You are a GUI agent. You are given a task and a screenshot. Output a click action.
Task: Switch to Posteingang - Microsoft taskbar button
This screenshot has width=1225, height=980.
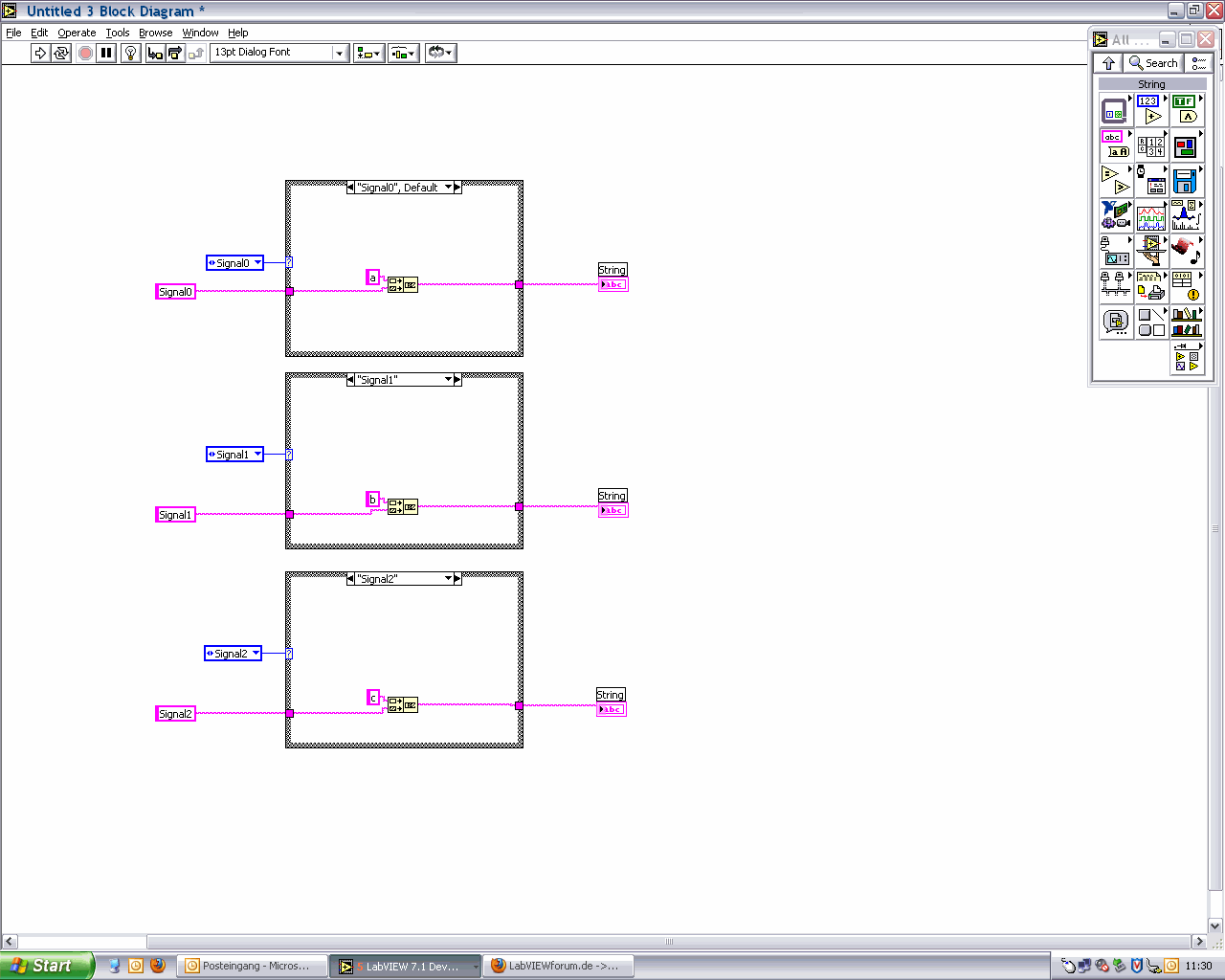coord(254,966)
